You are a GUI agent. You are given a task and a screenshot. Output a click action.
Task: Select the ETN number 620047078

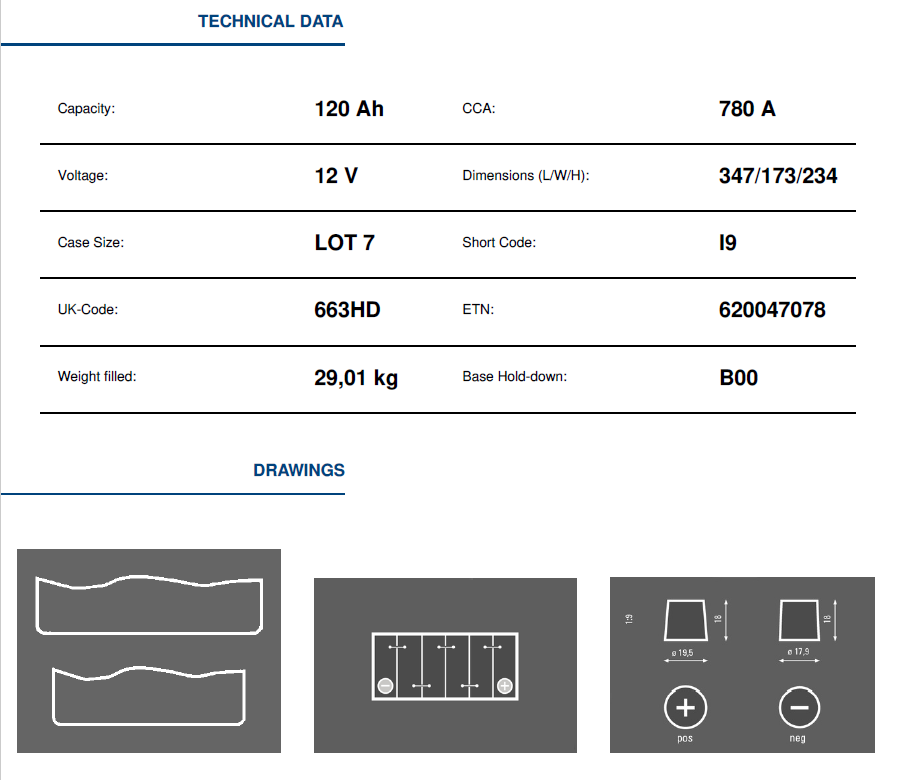772,310
